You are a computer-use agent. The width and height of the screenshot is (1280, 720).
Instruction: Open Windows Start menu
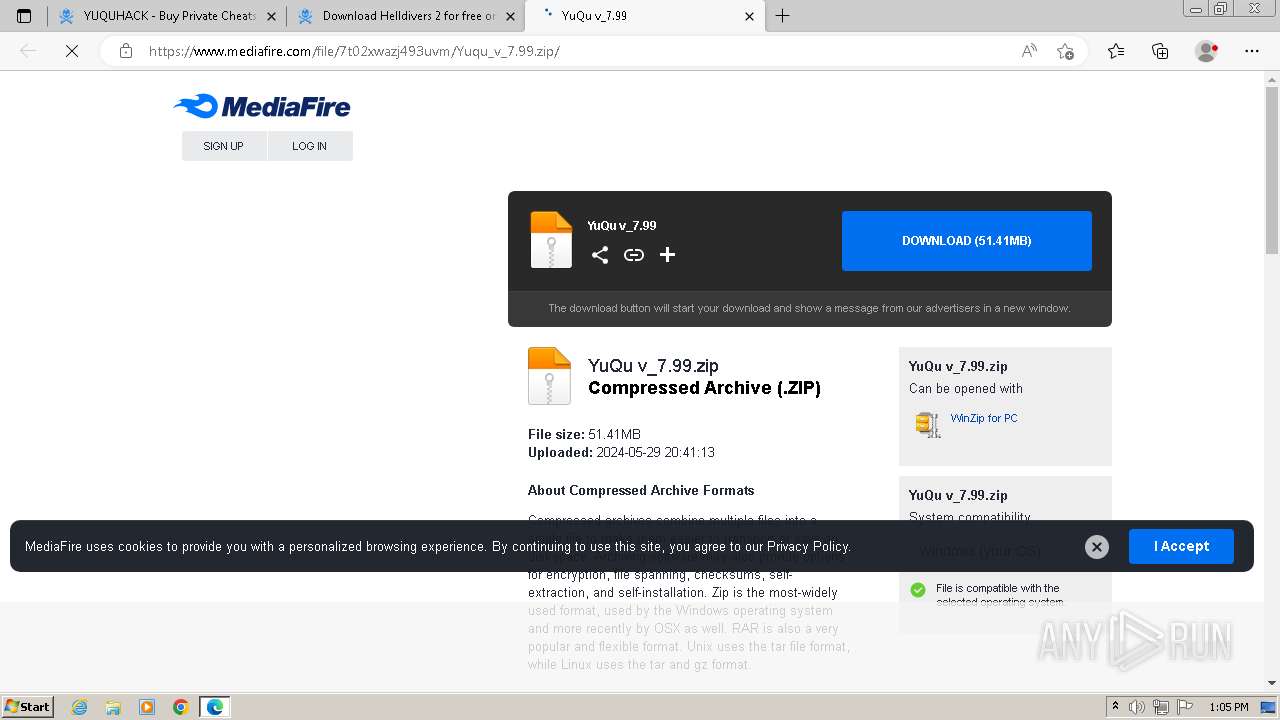coord(28,706)
